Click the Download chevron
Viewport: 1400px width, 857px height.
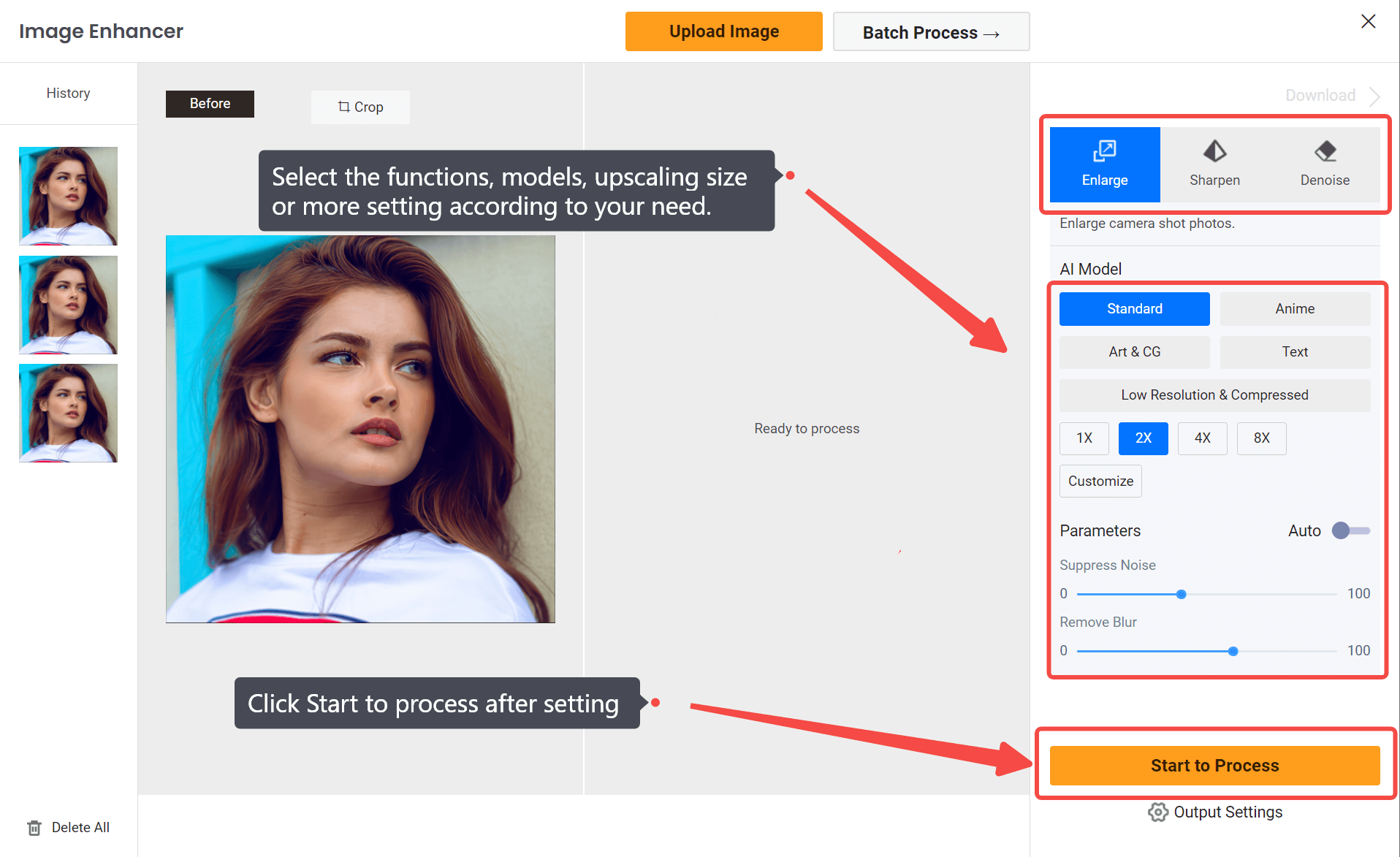[1375, 96]
